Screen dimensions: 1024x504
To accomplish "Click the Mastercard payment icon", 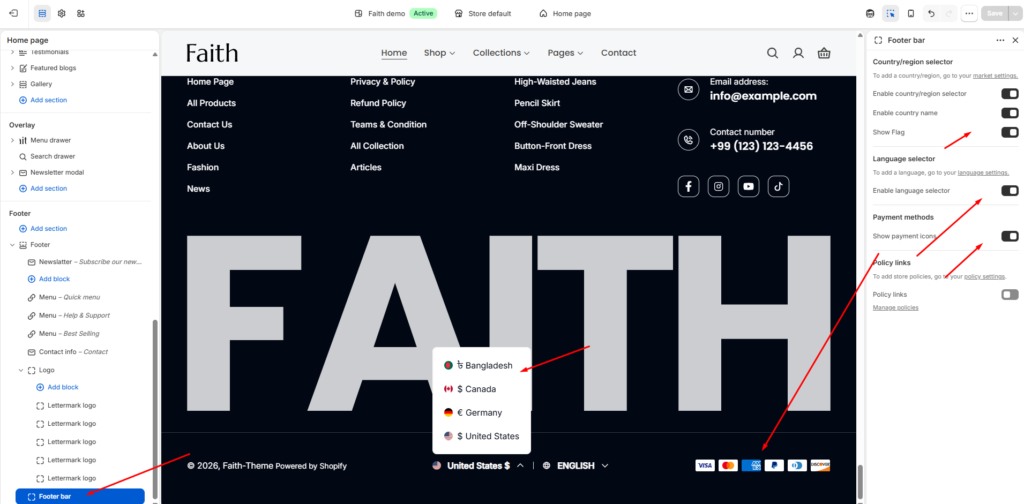I will [728, 465].
